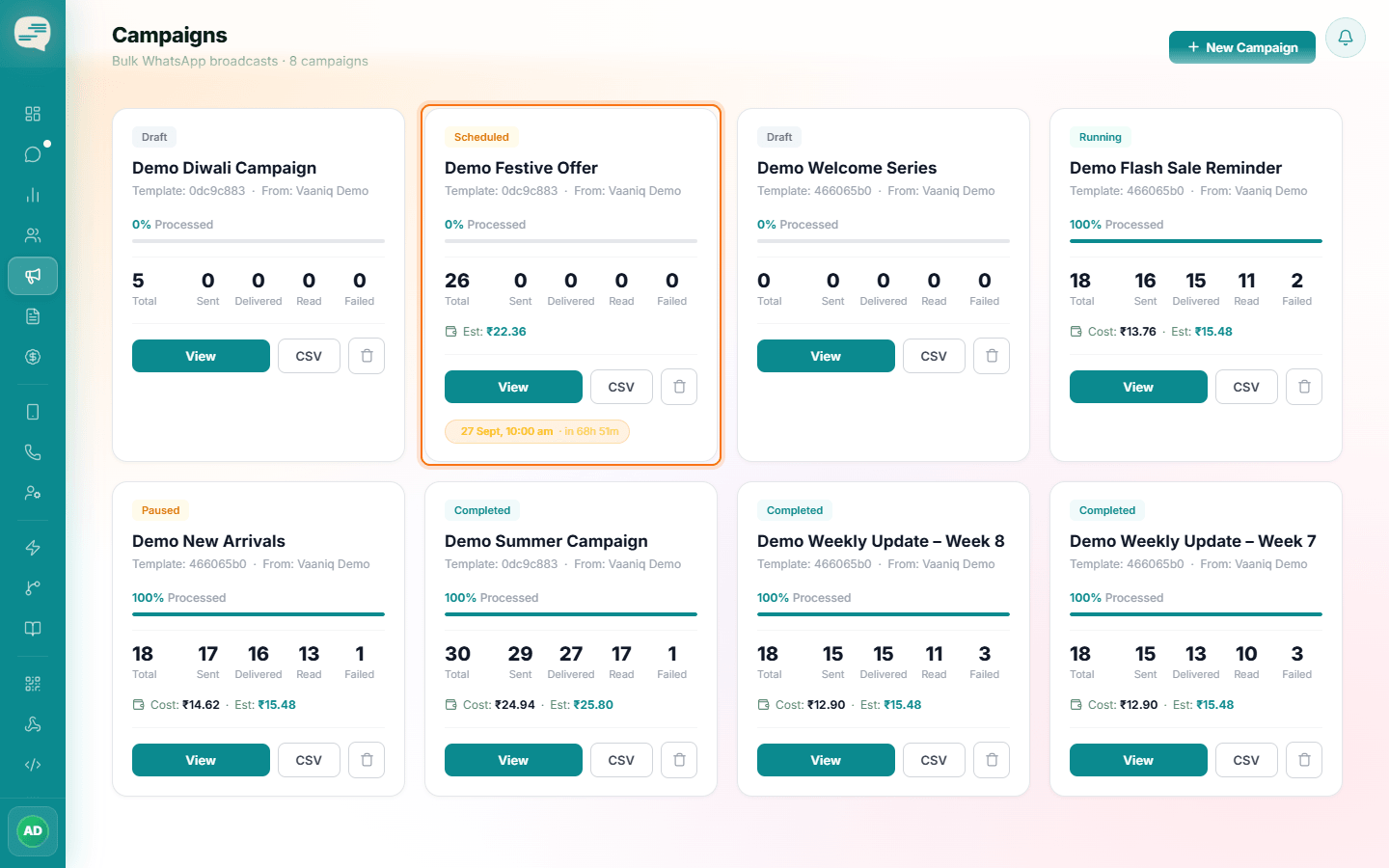Open the mobile device icon in sidebar
The height and width of the screenshot is (868, 1389).
[33, 412]
